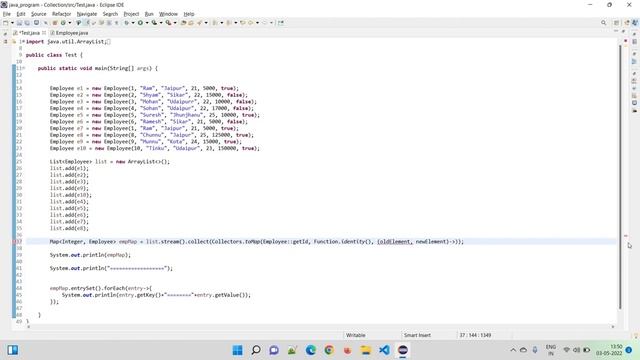The image size is (640, 360).
Task: Open the Windows Start menu
Action: coord(237,350)
